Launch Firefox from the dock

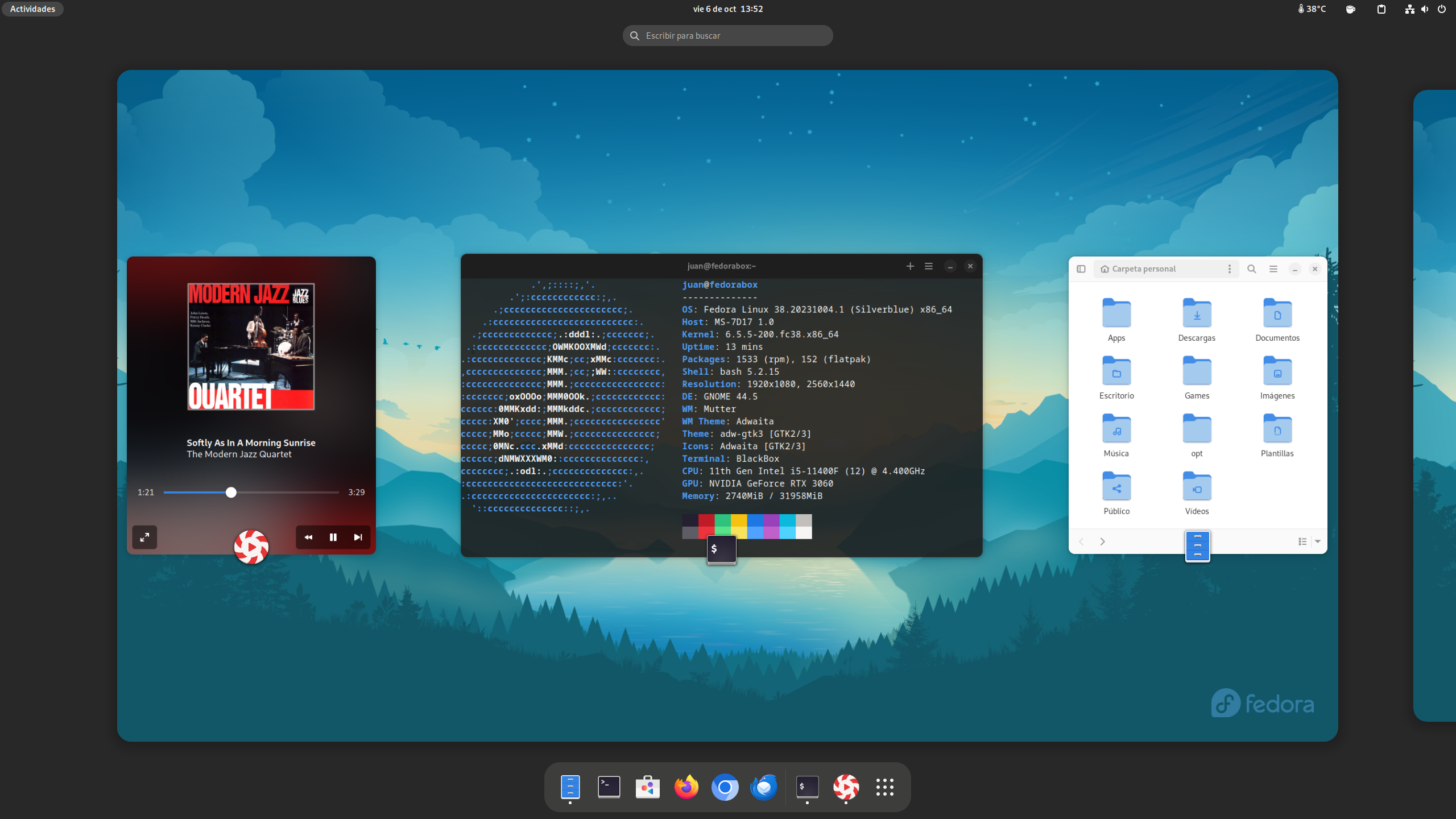click(x=686, y=787)
